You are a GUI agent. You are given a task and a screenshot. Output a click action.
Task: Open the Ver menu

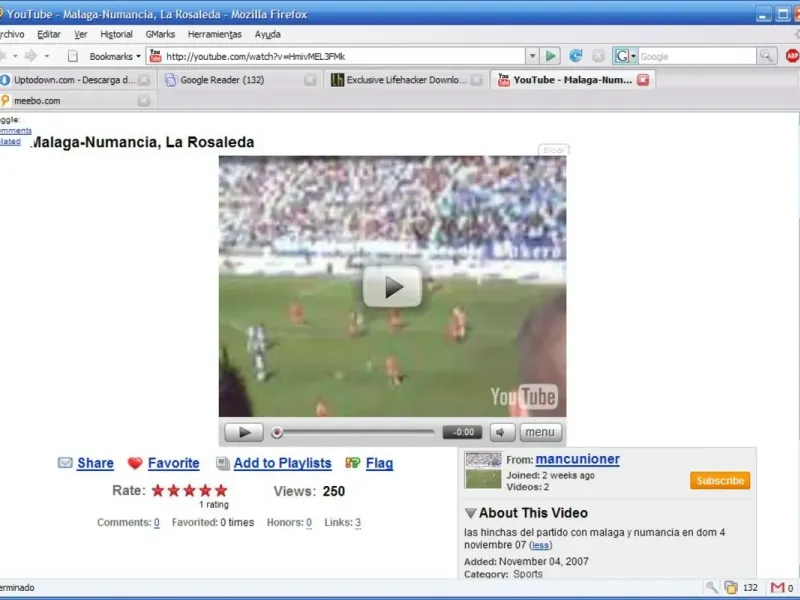(x=81, y=34)
